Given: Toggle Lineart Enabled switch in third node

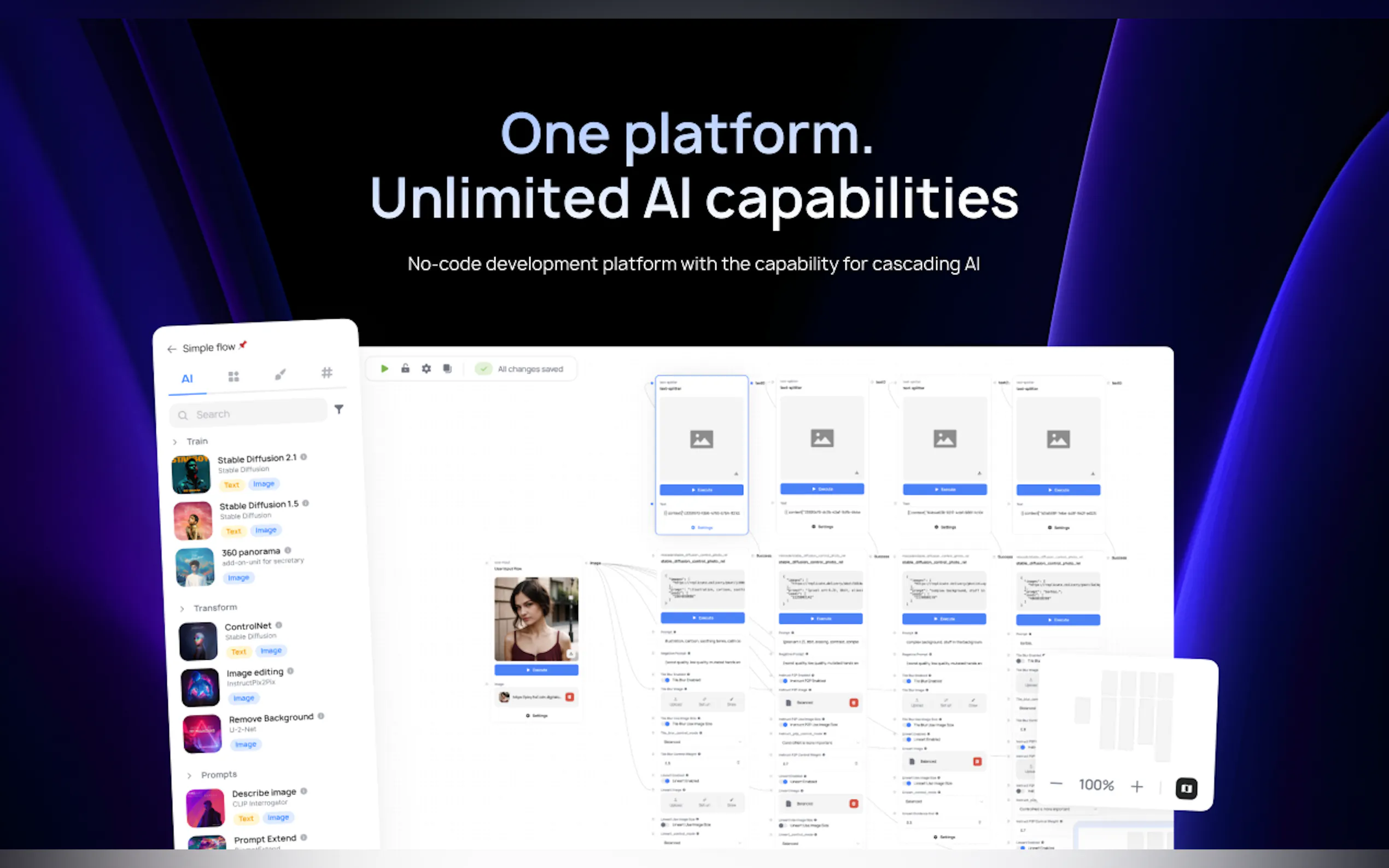Looking at the screenshot, I should coord(908,740).
